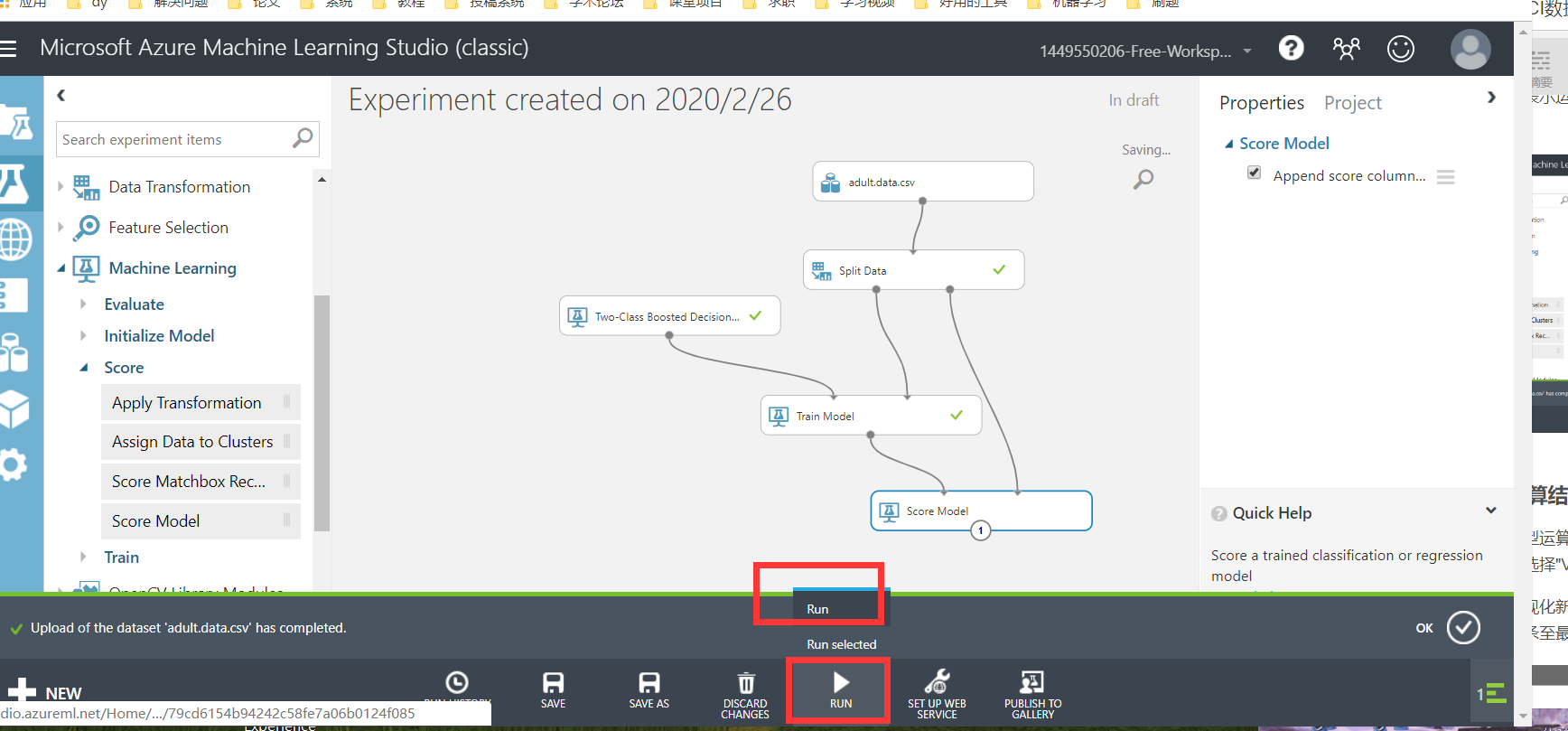Click the palette scroll up arrow
This screenshot has height=731, width=1568.
322,179
